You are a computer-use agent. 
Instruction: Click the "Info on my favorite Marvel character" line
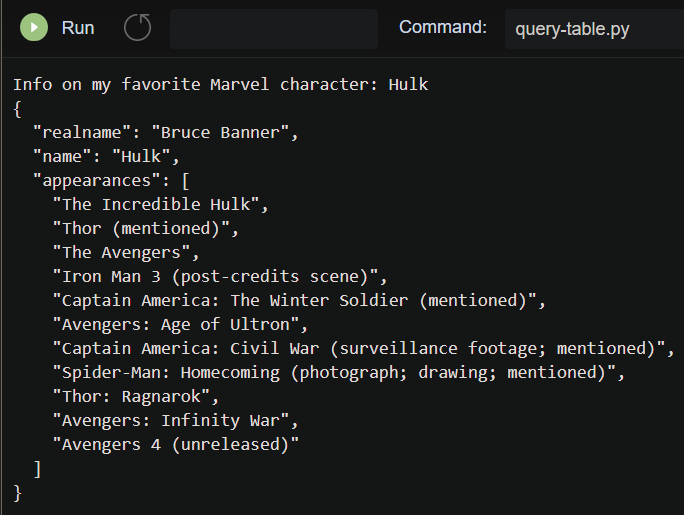coord(220,84)
